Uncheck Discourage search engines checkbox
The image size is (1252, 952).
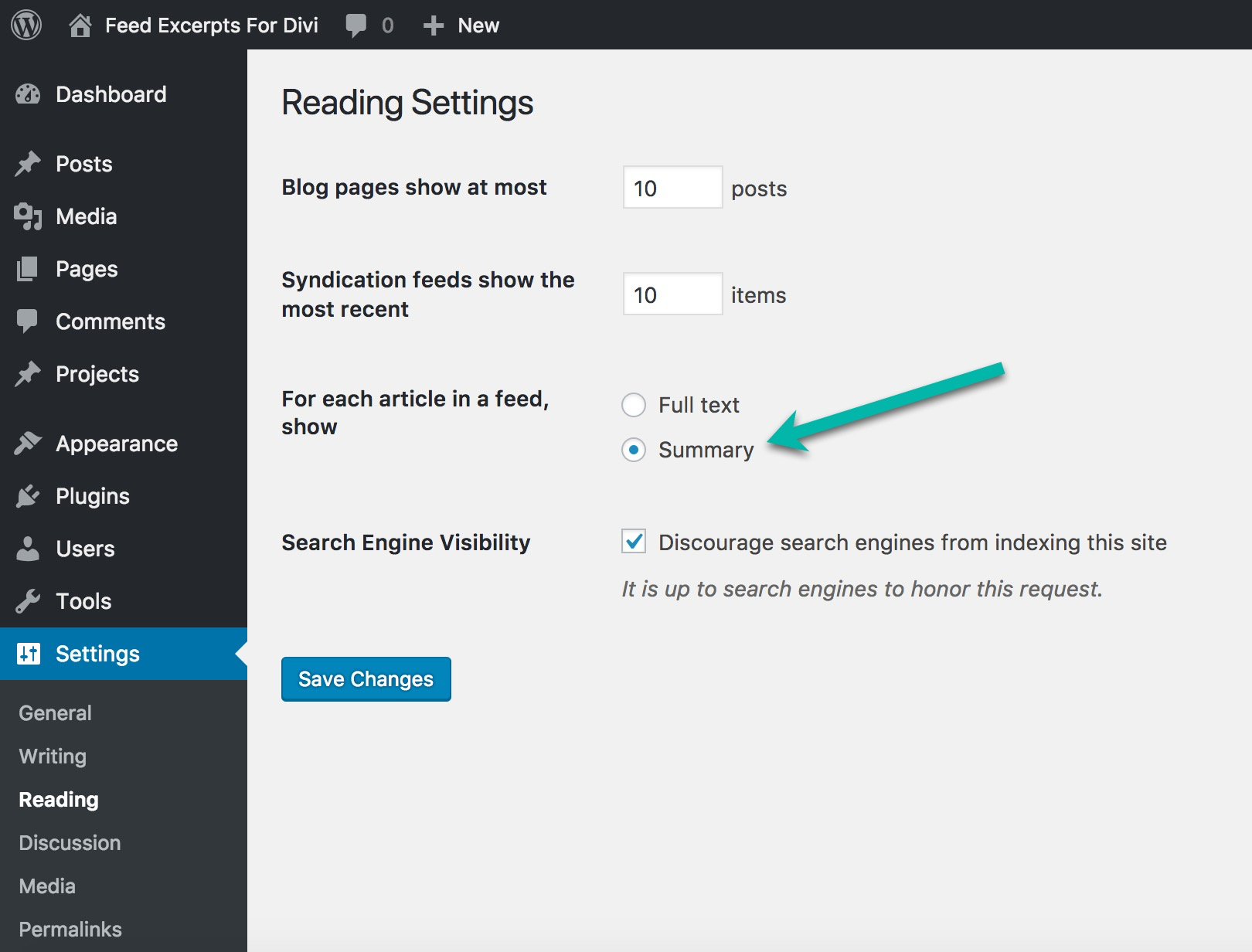tap(634, 542)
